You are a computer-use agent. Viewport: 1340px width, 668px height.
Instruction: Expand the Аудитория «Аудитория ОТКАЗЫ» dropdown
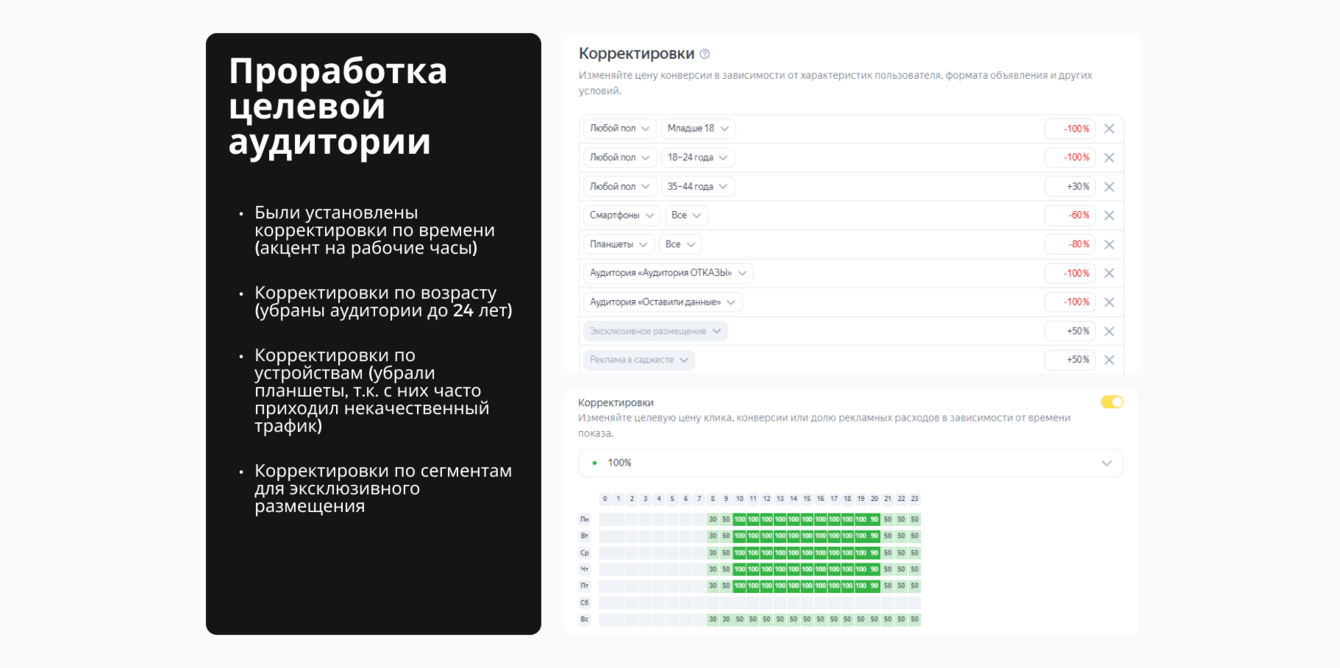(668, 273)
